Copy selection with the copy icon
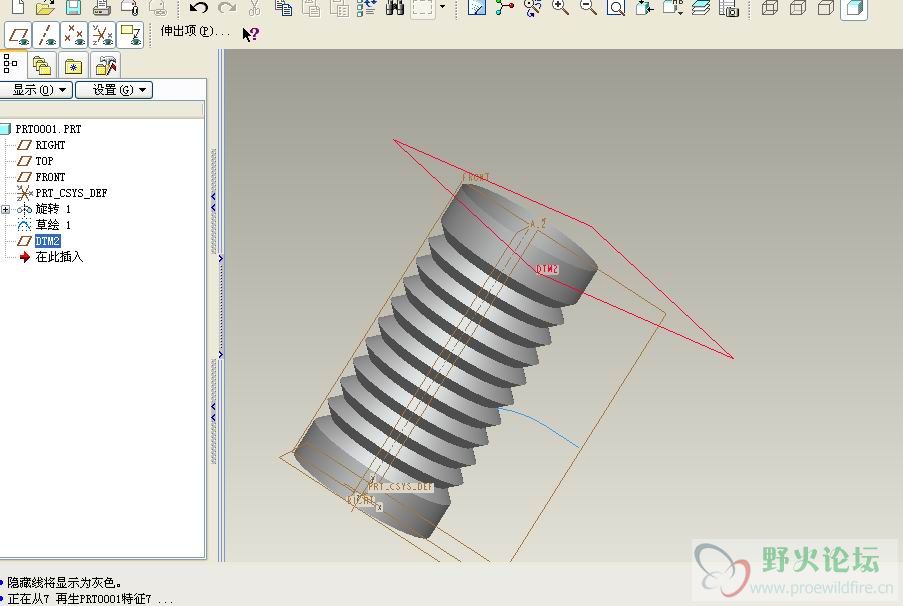The image size is (903, 606). [283, 7]
